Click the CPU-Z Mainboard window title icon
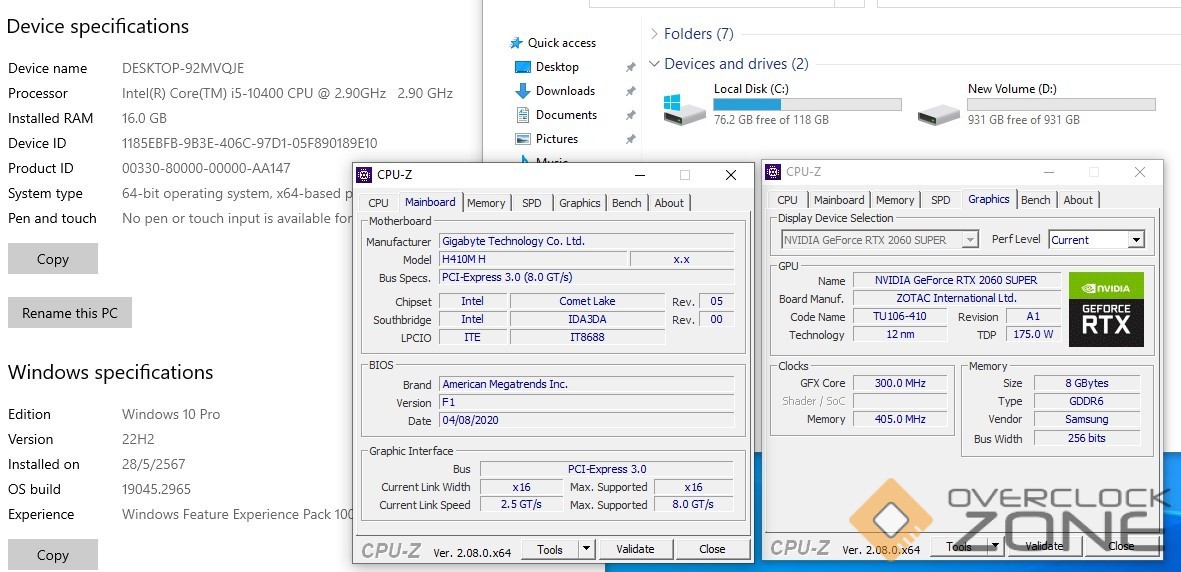Image resolution: width=1181 pixels, height=572 pixels. [x=365, y=175]
